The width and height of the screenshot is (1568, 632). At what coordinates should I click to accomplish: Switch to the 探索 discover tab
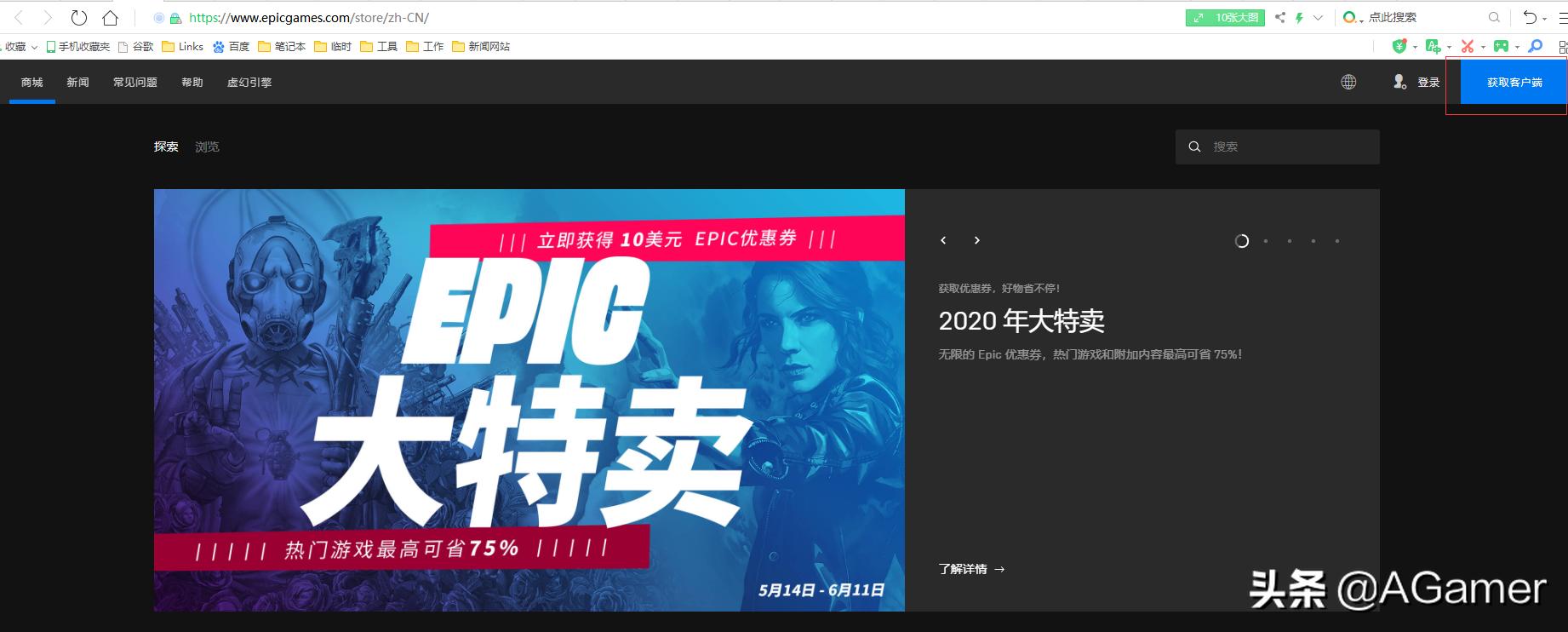166,147
